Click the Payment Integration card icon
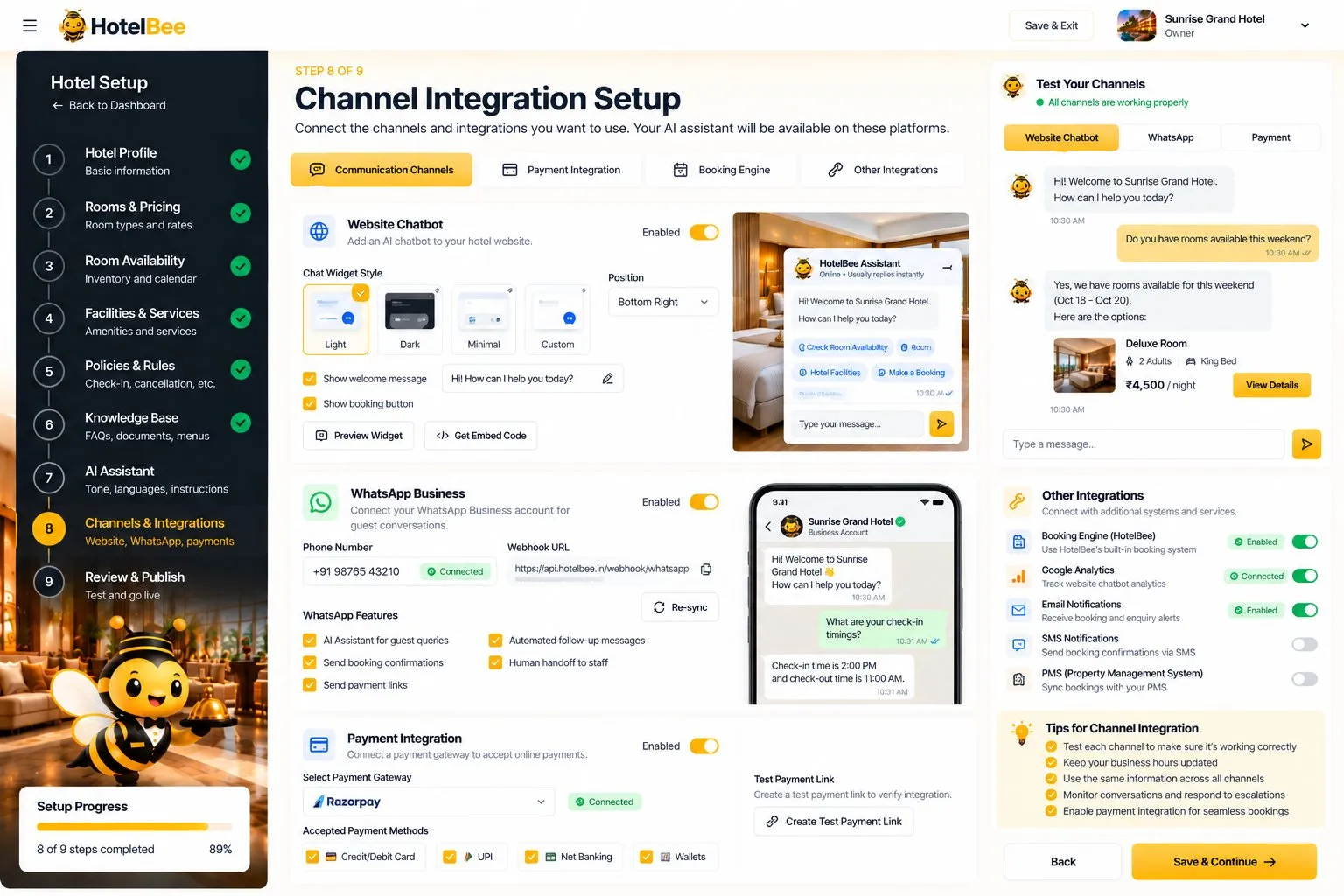This screenshot has height=896, width=1344. pyautogui.click(x=319, y=745)
